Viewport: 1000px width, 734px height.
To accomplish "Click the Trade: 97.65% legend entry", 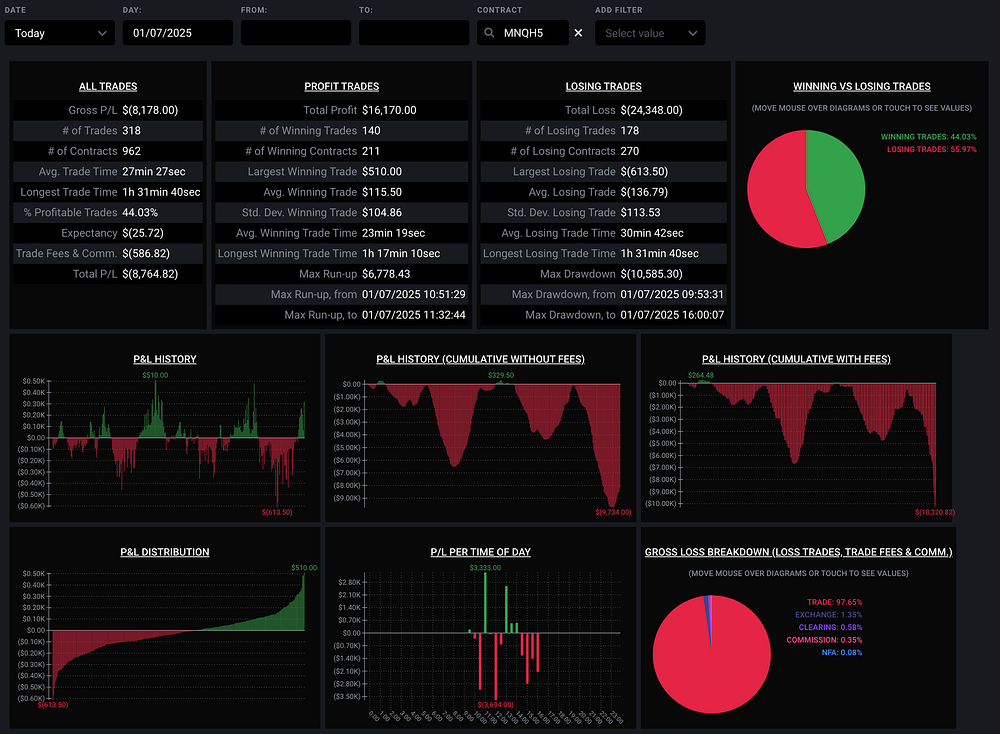I will [x=834, y=602].
